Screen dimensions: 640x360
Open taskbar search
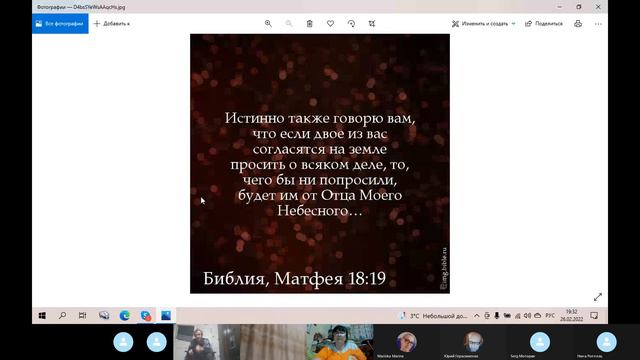pos(62,316)
